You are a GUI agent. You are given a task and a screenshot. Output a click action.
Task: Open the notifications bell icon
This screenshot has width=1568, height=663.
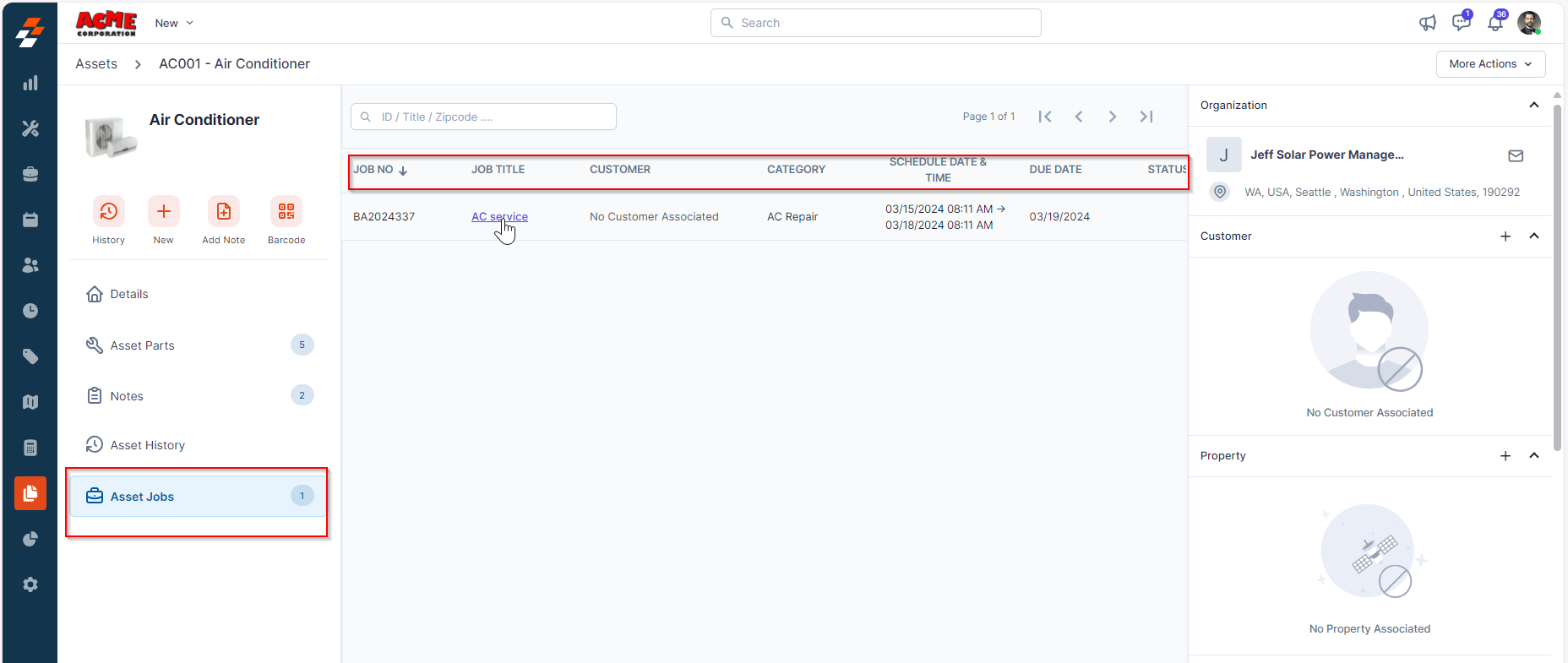[1495, 23]
